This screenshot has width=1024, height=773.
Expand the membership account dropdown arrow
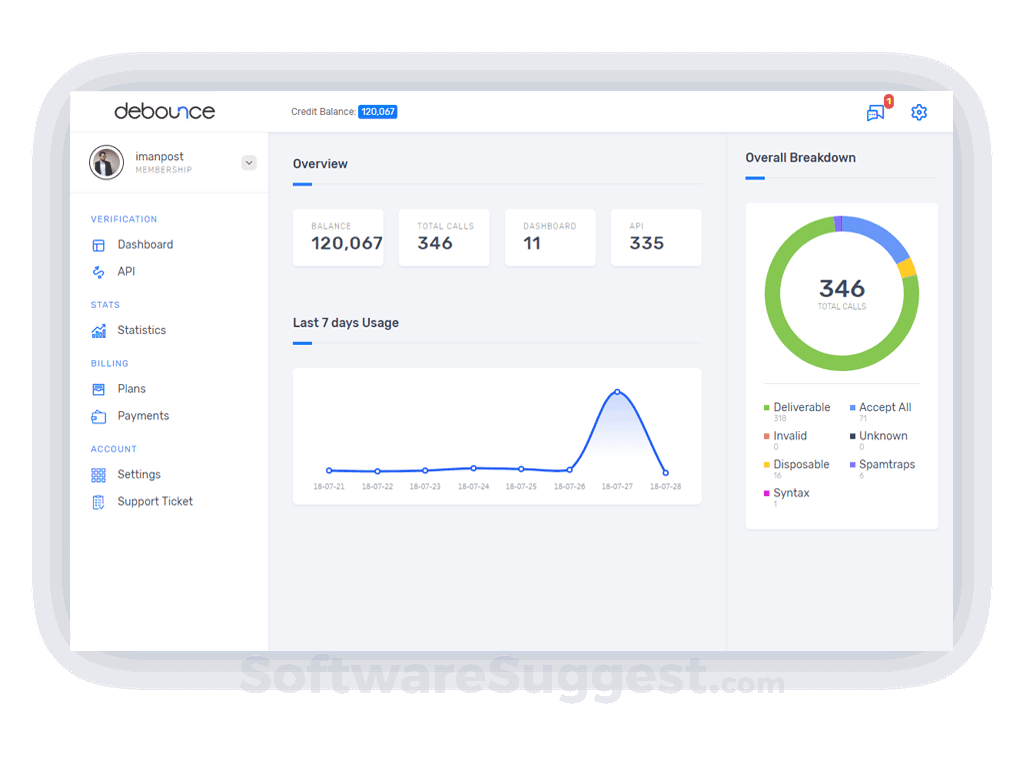pos(248,161)
